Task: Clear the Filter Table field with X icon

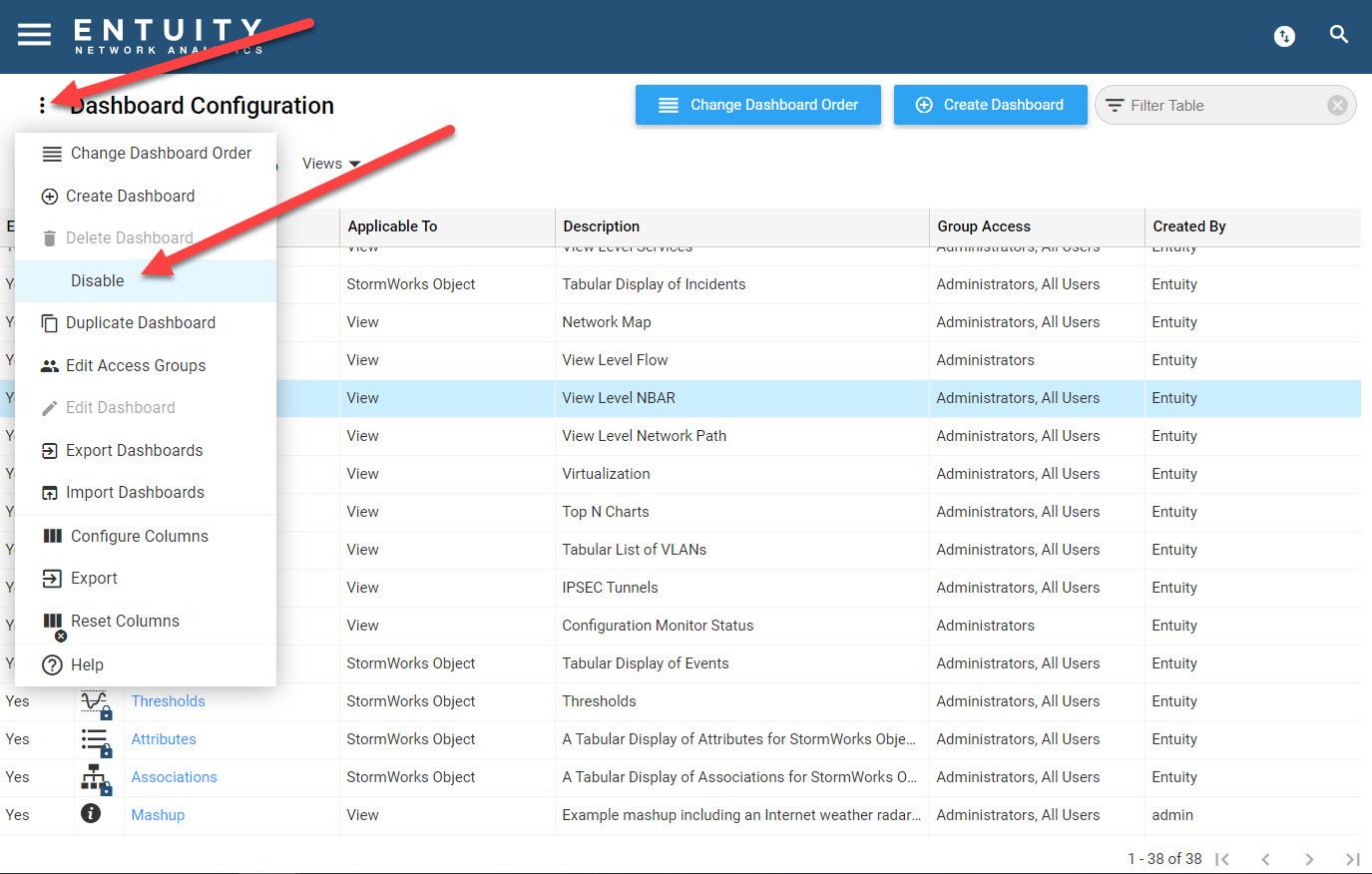Action: click(x=1337, y=105)
